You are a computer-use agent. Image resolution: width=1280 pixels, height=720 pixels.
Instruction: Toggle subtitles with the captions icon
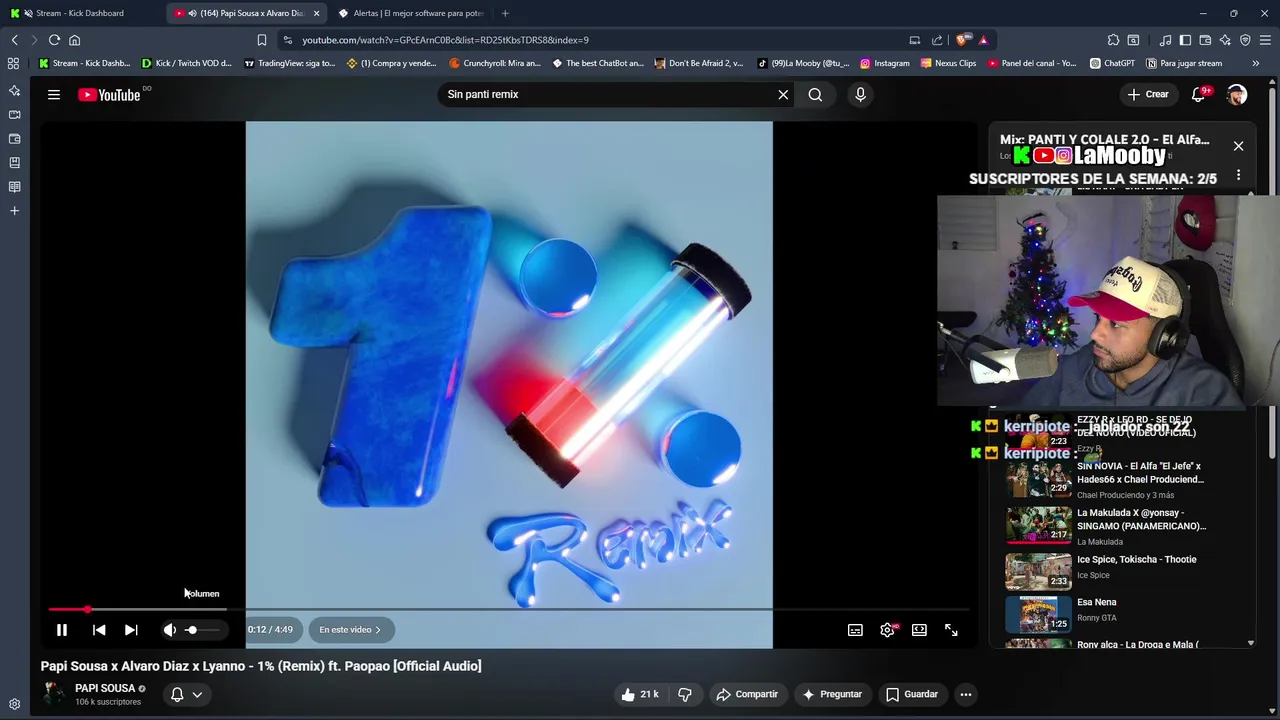coord(855,630)
